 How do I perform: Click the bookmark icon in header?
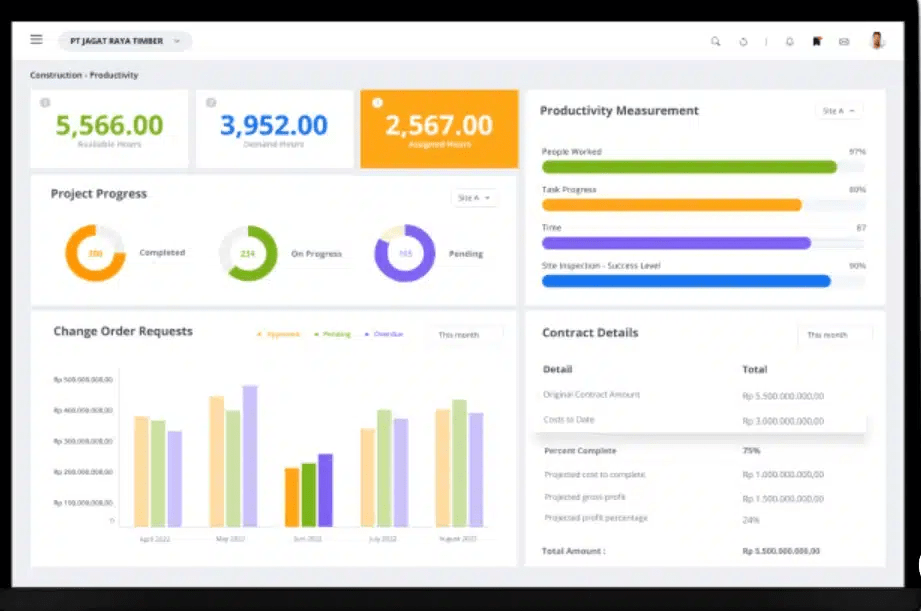[817, 42]
